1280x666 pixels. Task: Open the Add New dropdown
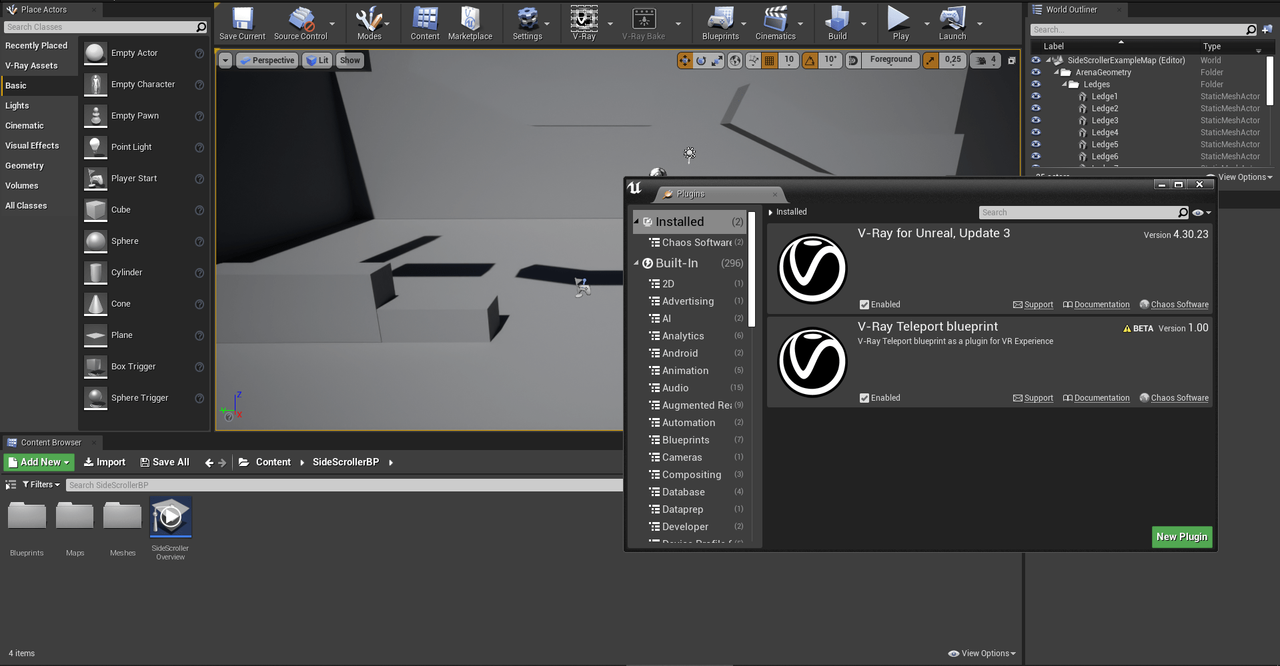coord(39,462)
